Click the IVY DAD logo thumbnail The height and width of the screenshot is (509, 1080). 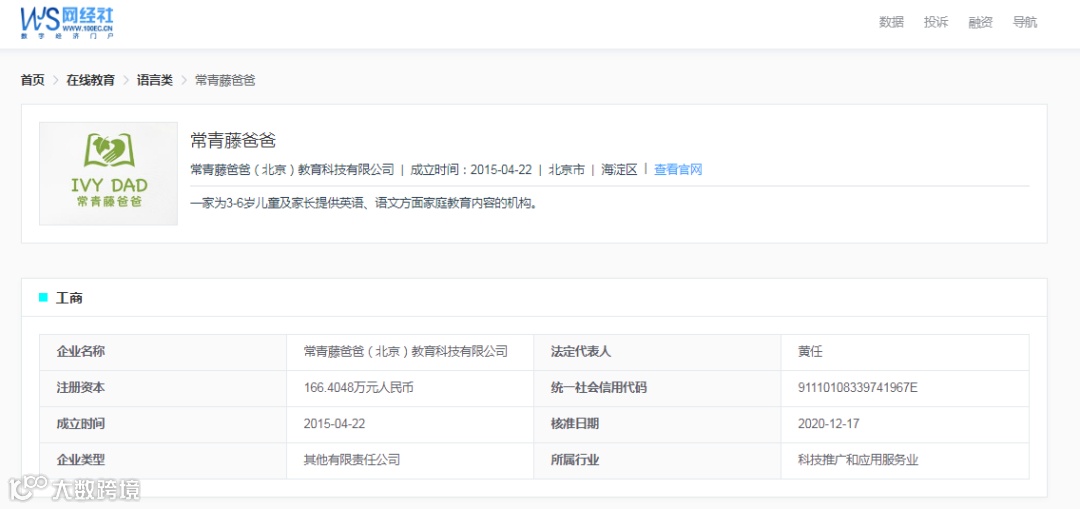click(x=108, y=174)
